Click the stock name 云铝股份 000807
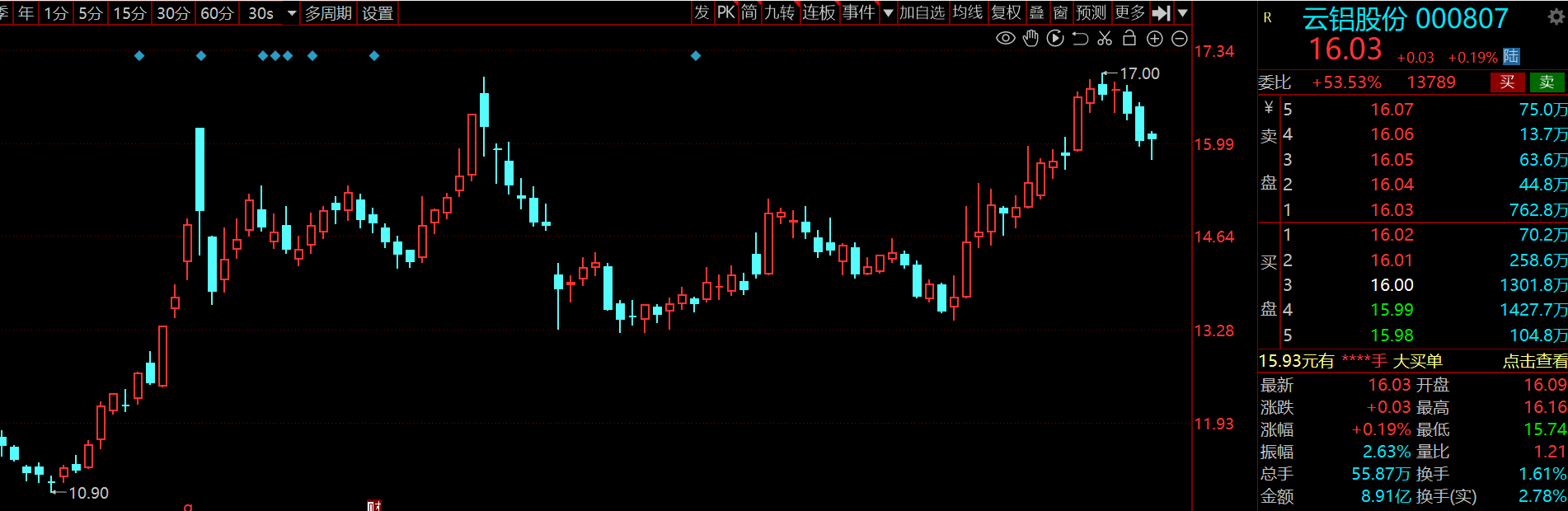The image size is (1568, 511). click(1405, 18)
